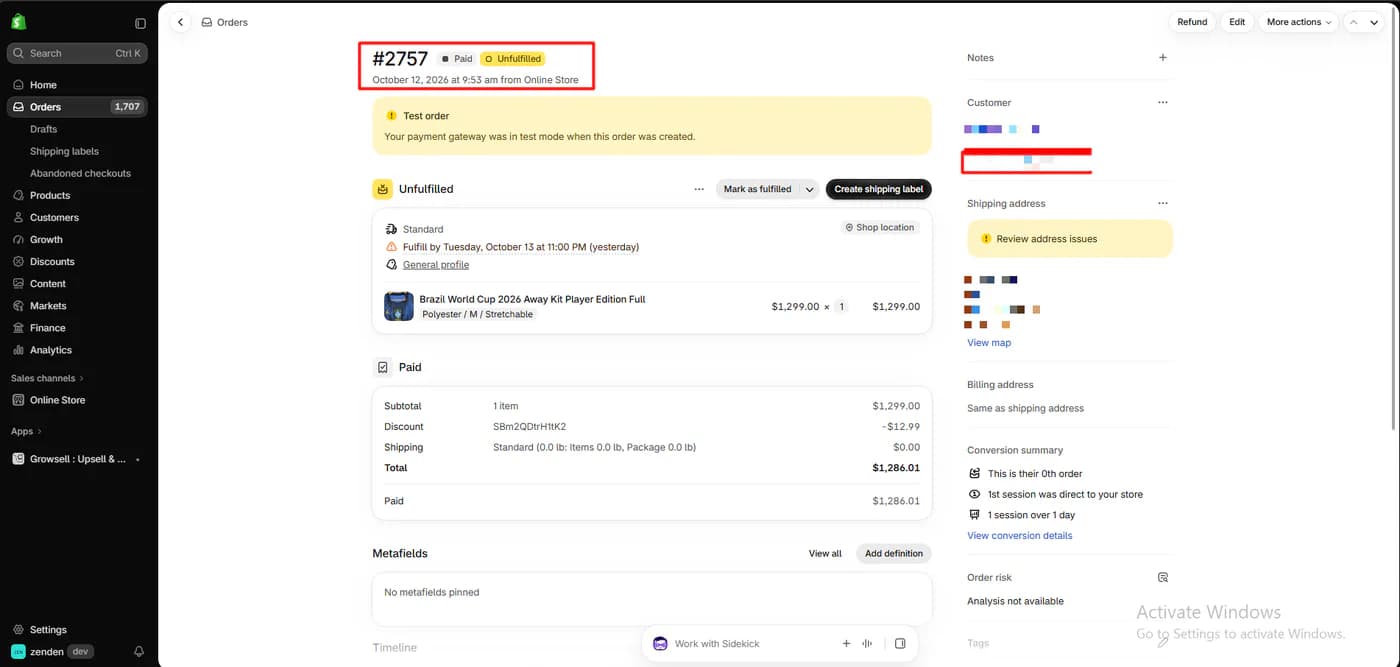Click the Orders 1,707 count badge
The image size is (1400, 667).
pos(127,107)
